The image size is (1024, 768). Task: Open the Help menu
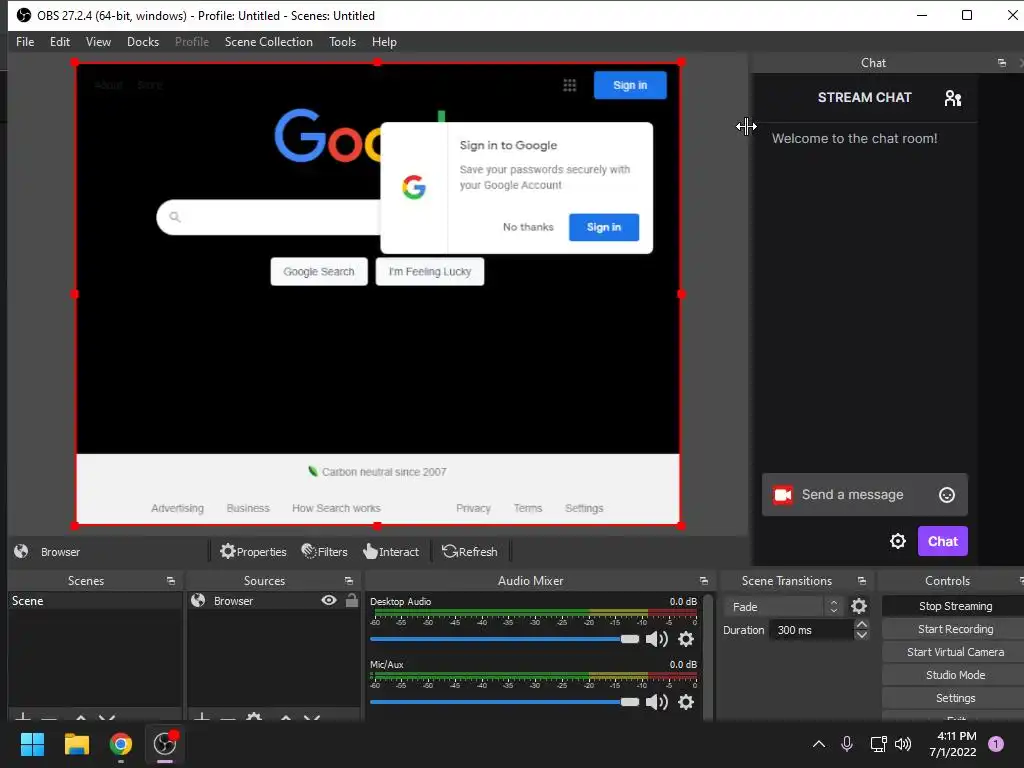pyautogui.click(x=384, y=42)
